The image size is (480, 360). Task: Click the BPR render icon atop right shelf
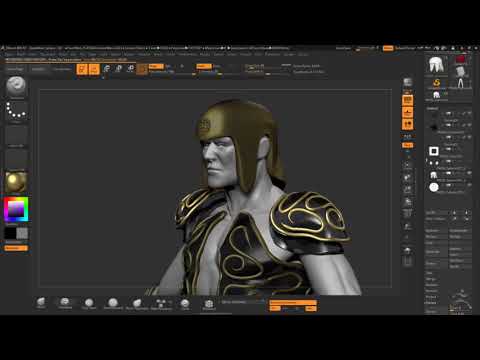tap(408, 82)
